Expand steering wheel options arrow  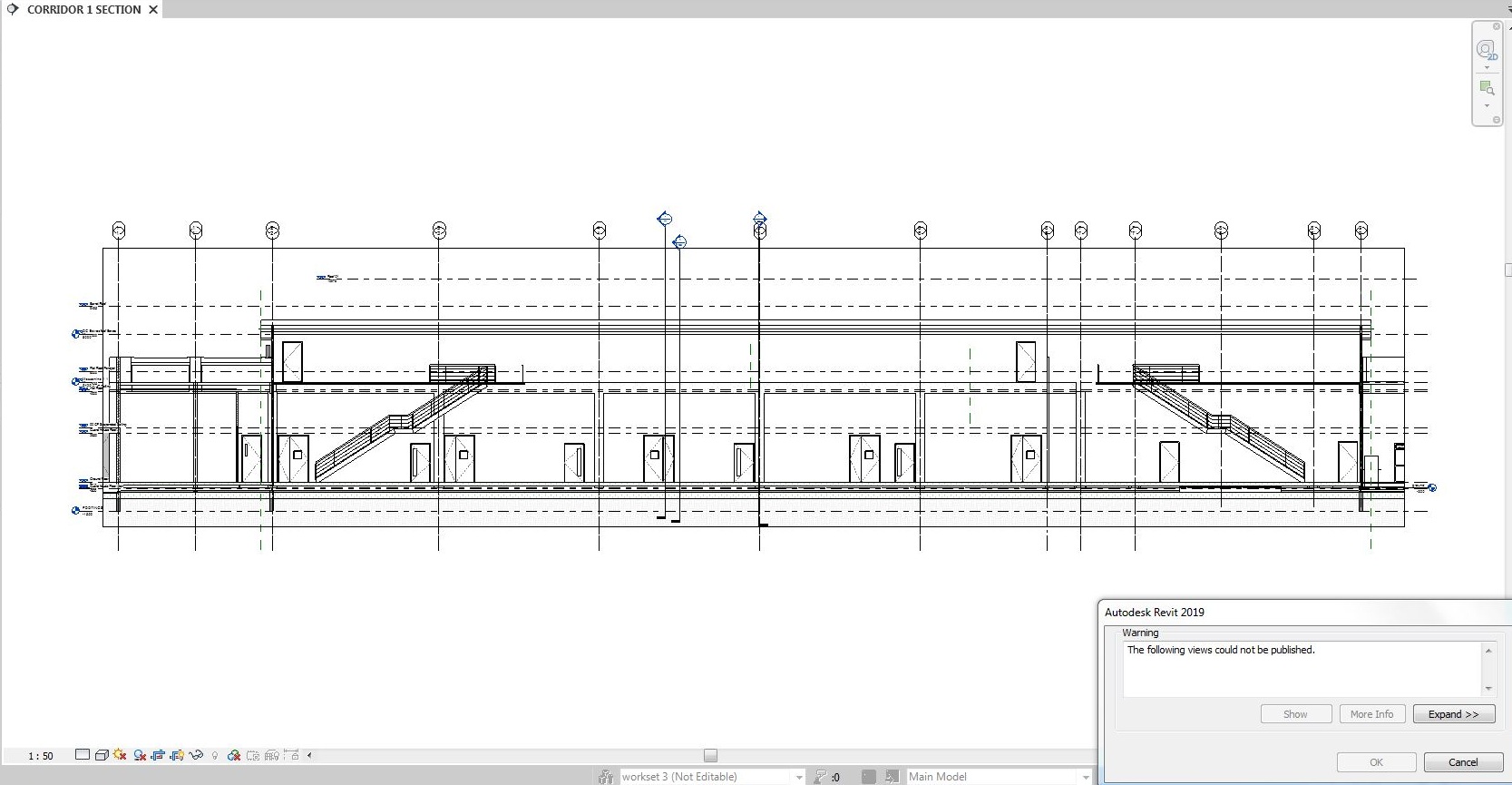[x=1487, y=68]
